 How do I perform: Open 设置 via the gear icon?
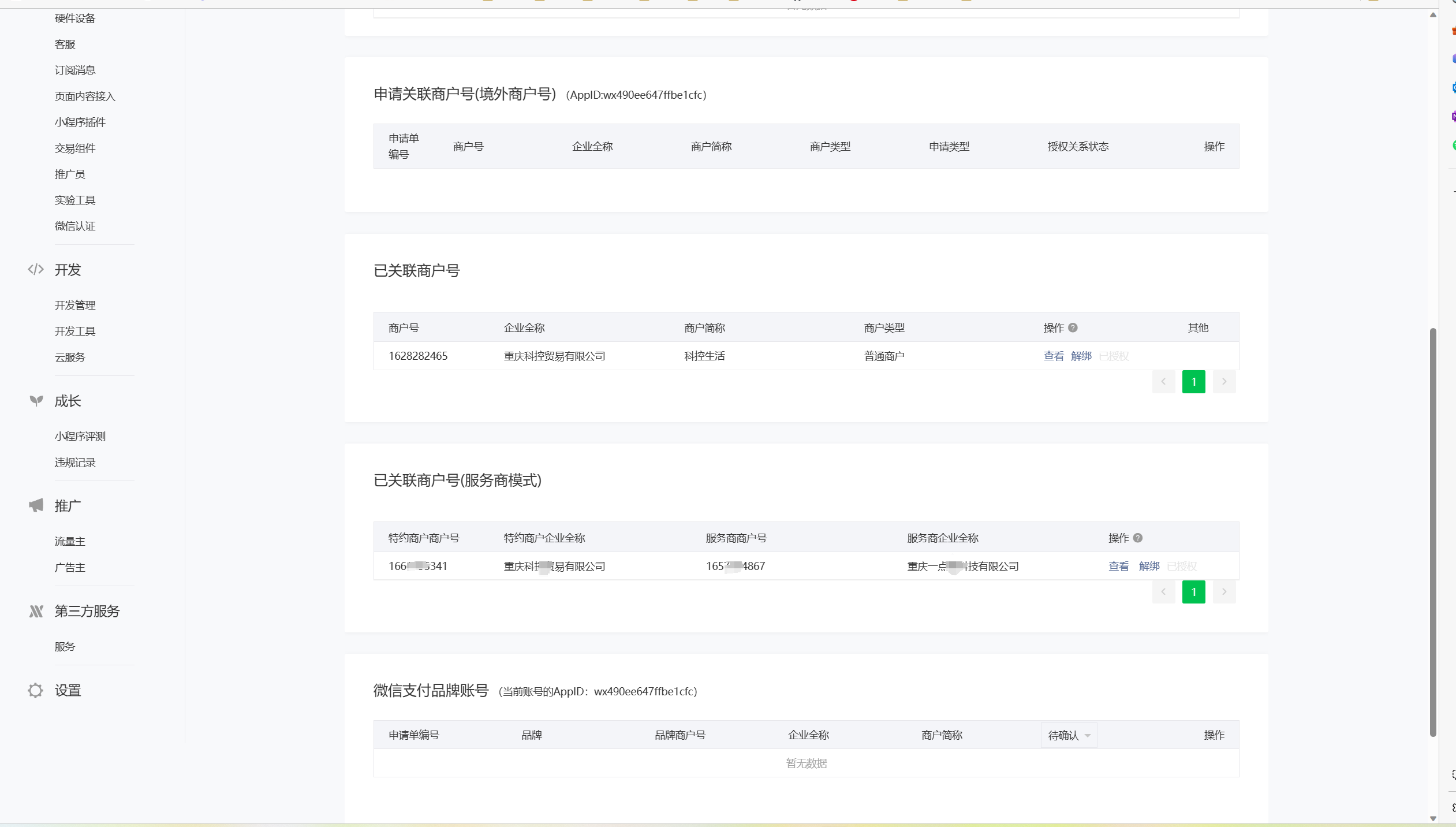click(x=36, y=690)
